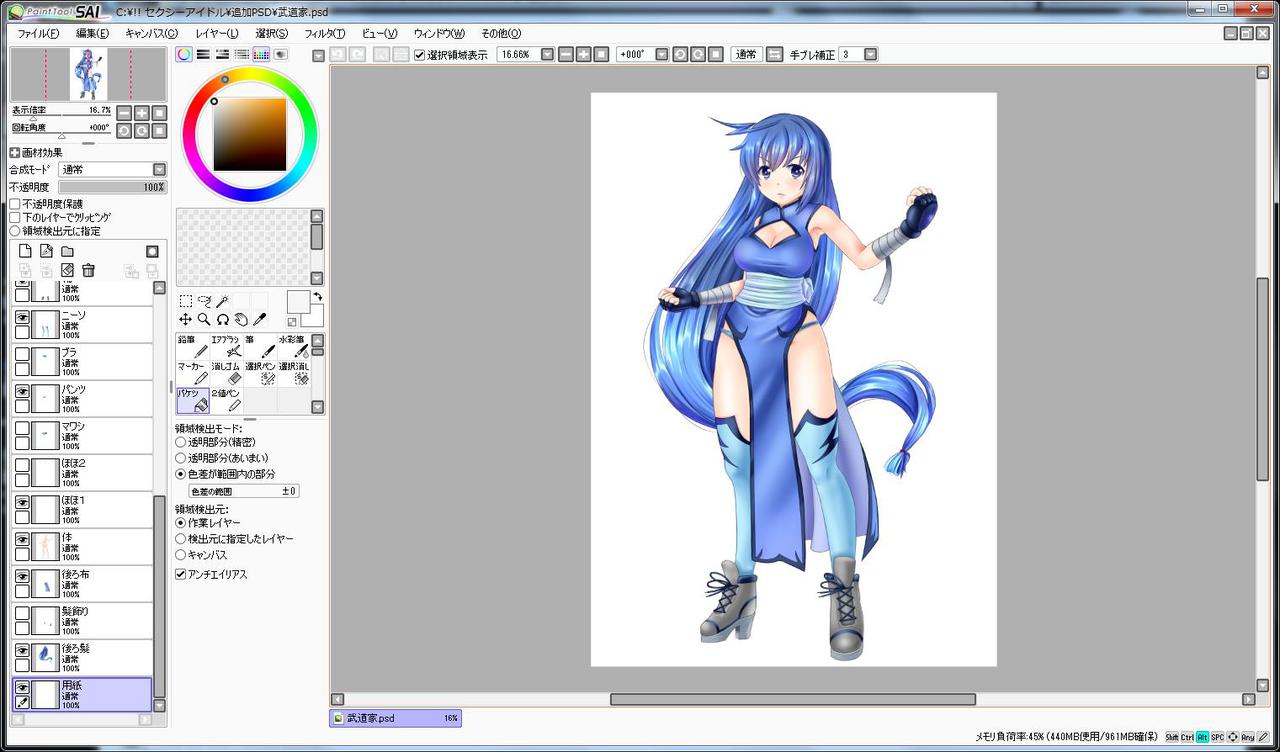The image size is (1280, 752).
Task: Click the foreground color swatch
Action: click(298, 302)
